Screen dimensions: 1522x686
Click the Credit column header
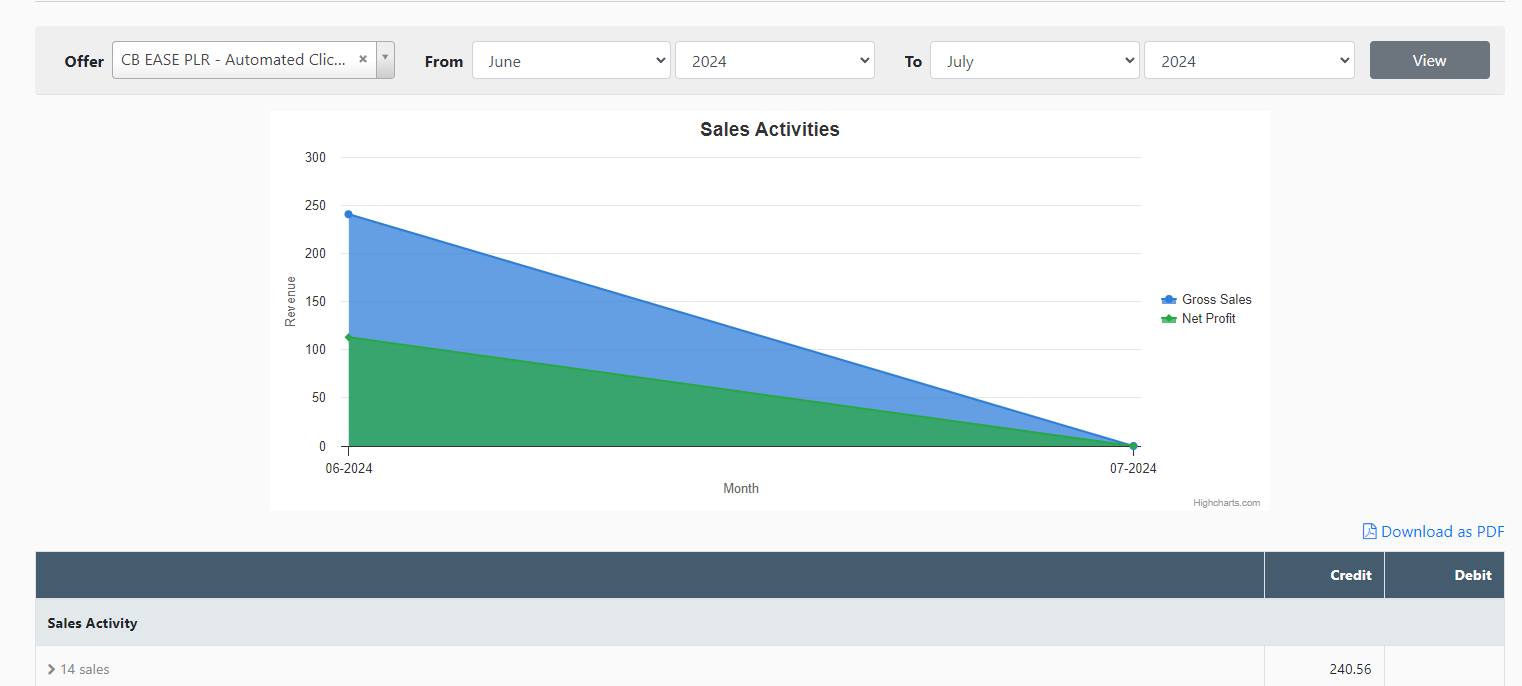click(1350, 575)
